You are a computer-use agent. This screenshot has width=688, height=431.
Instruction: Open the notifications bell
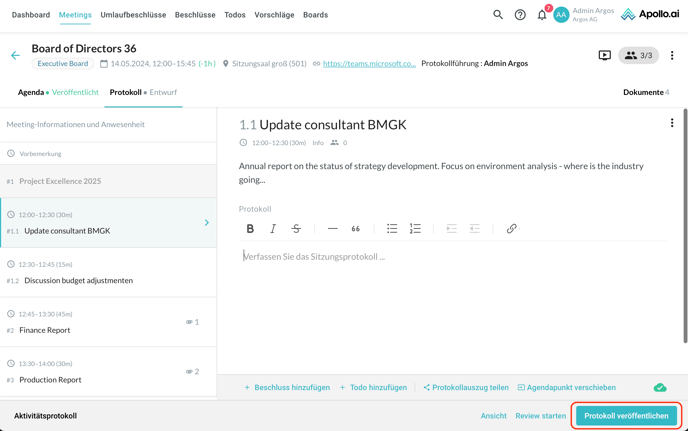pos(542,15)
